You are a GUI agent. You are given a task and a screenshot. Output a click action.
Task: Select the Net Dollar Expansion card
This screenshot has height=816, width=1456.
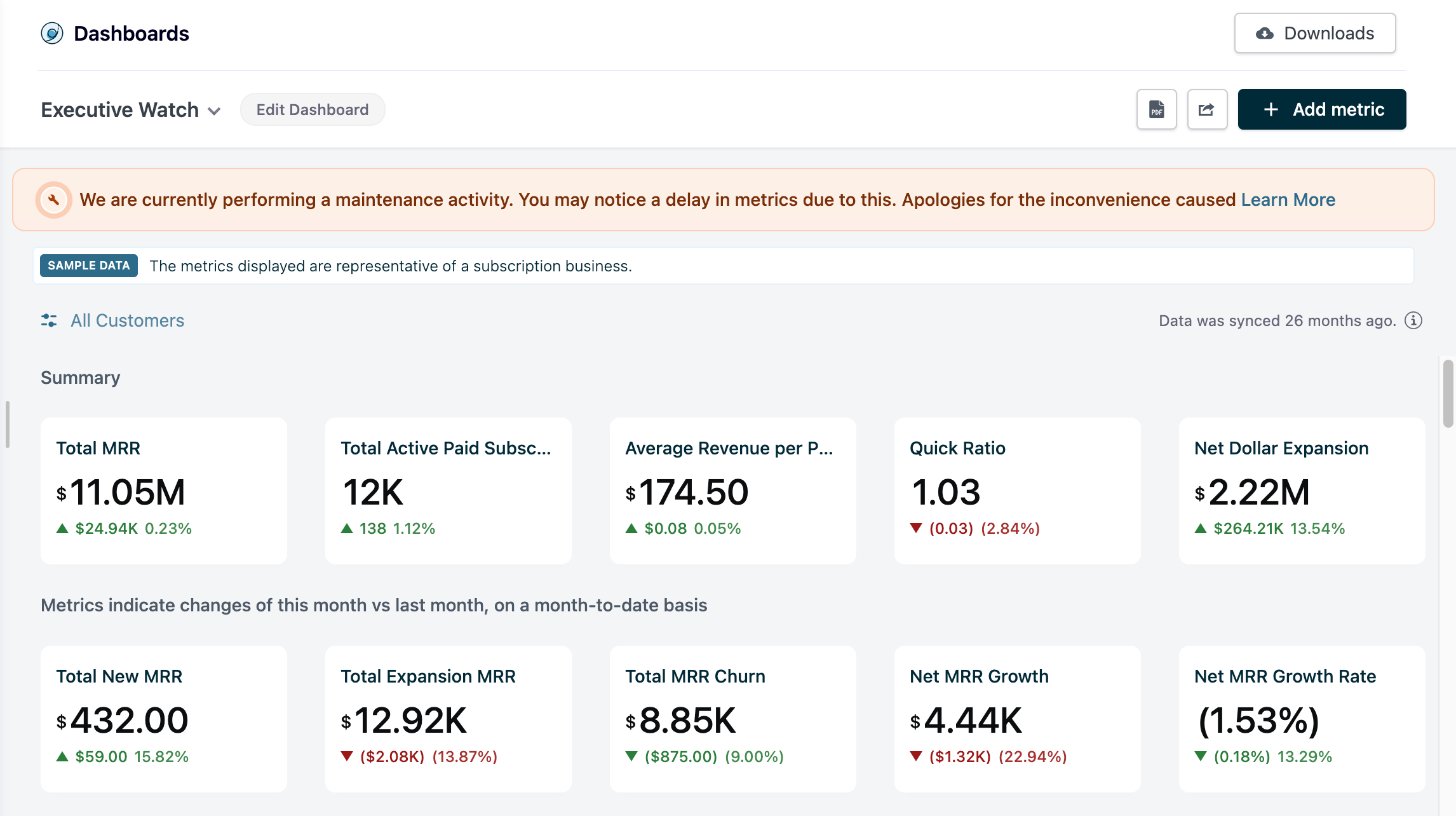[1302, 490]
